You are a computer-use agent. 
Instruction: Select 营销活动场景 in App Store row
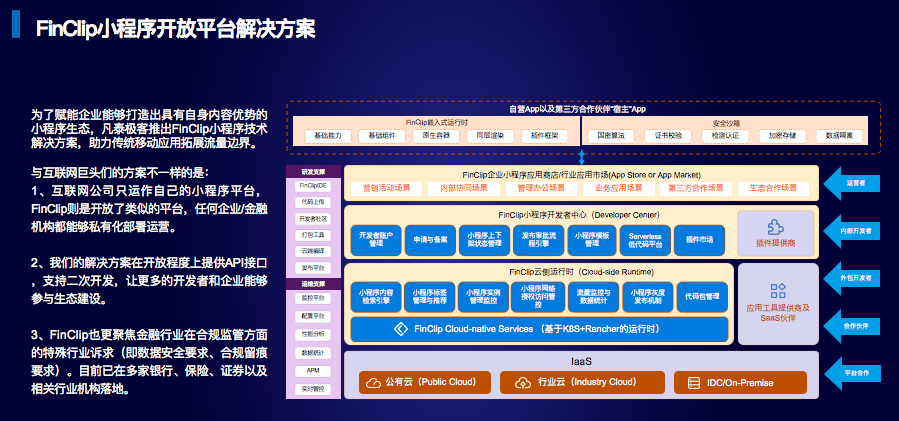coord(385,188)
